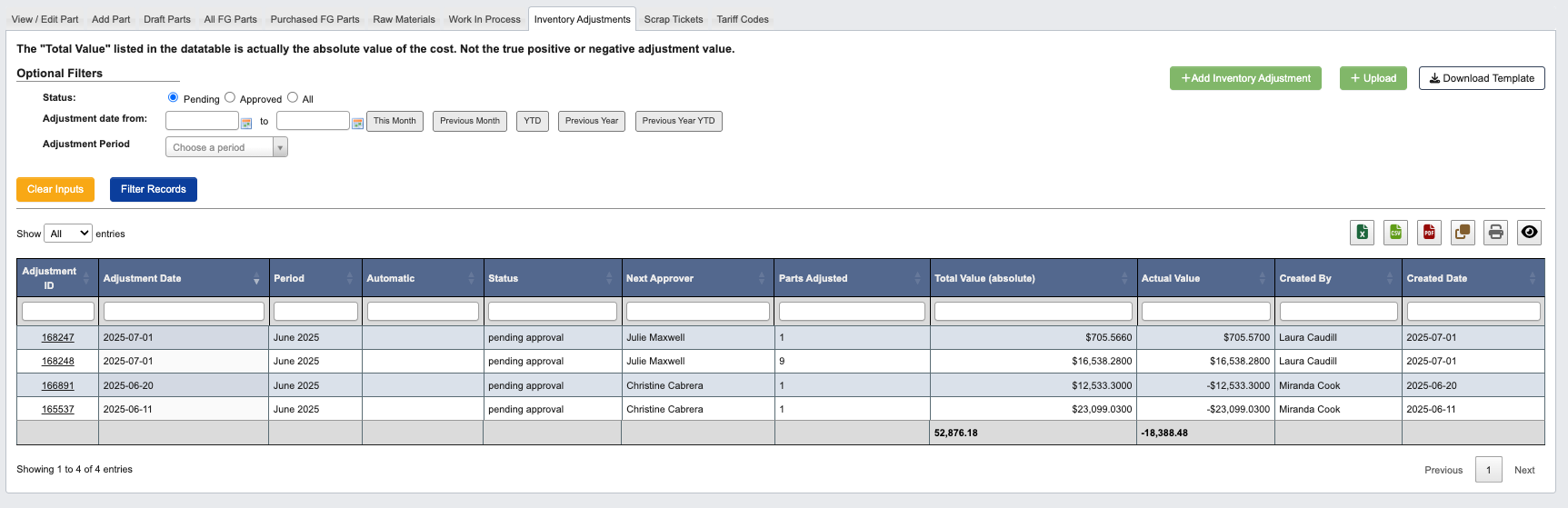This screenshot has width=1568, height=508.
Task: Click the Next pagination link
Action: [x=1524, y=470]
